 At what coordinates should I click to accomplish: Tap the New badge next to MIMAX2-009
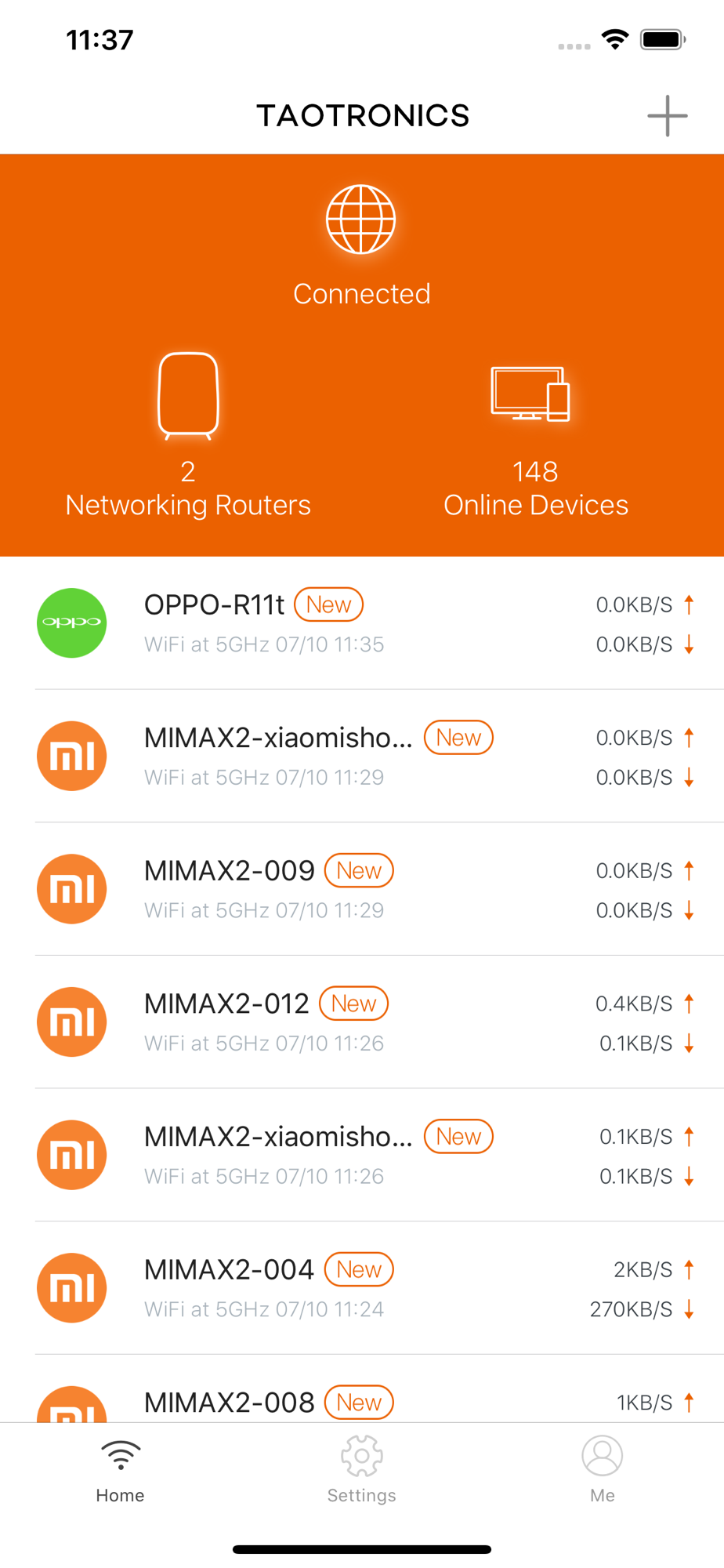tap(359, 870)
